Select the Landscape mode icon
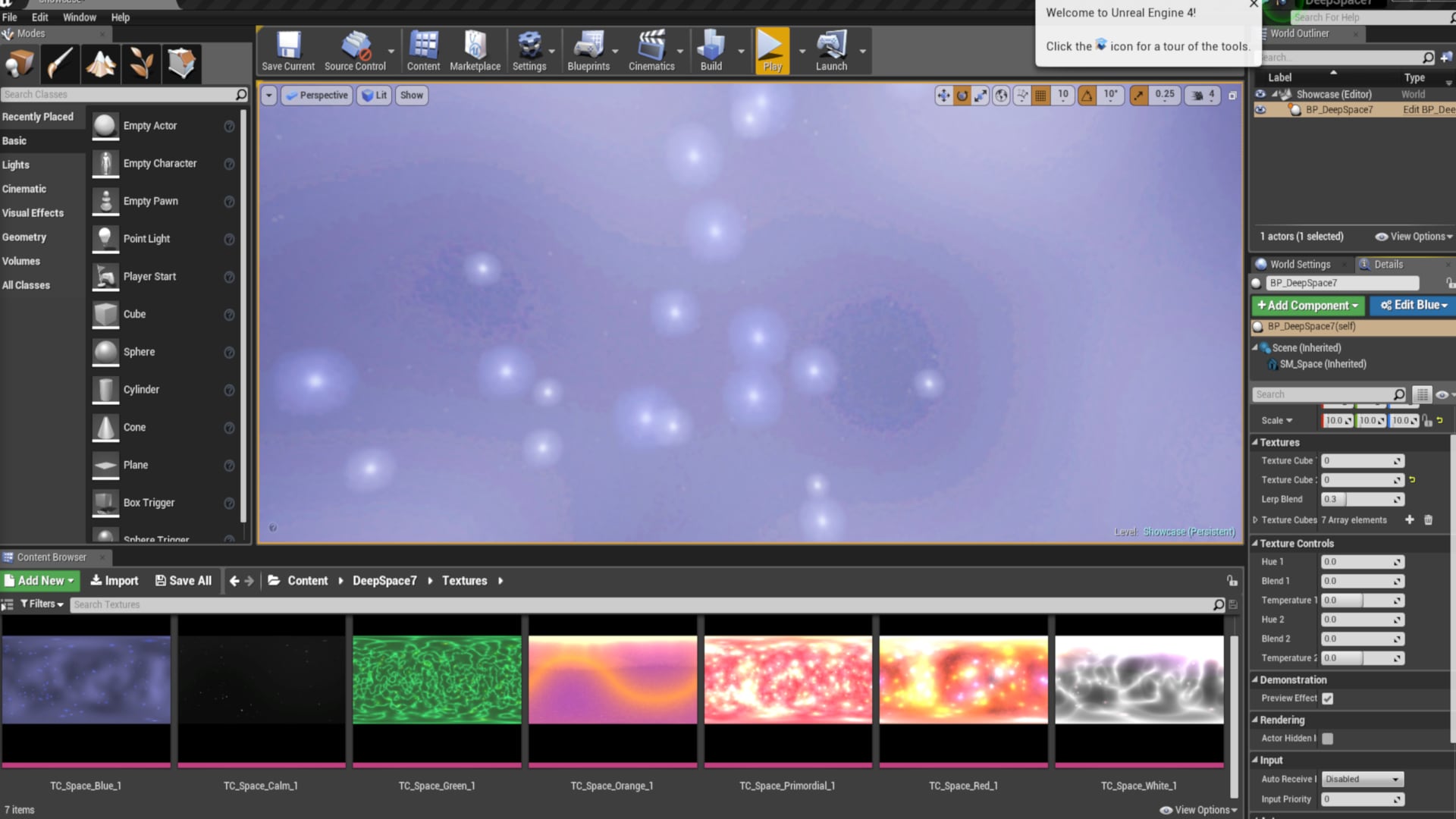This screenshot has height=819, width=1456. point(100,63)
